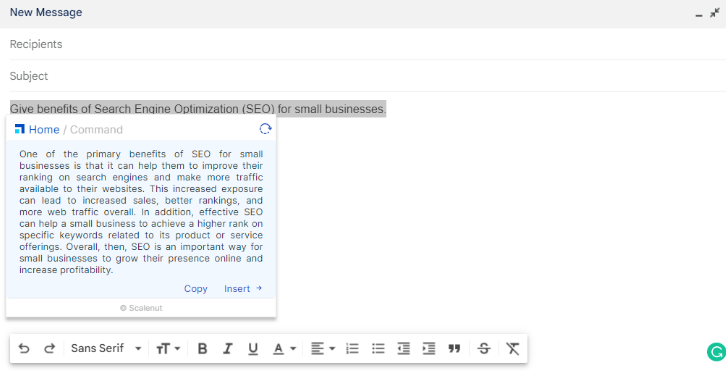This screenshot has width=726, height=371.
Task: Click the undo arrow in formatting toolbar
Action: coord(24,348)
